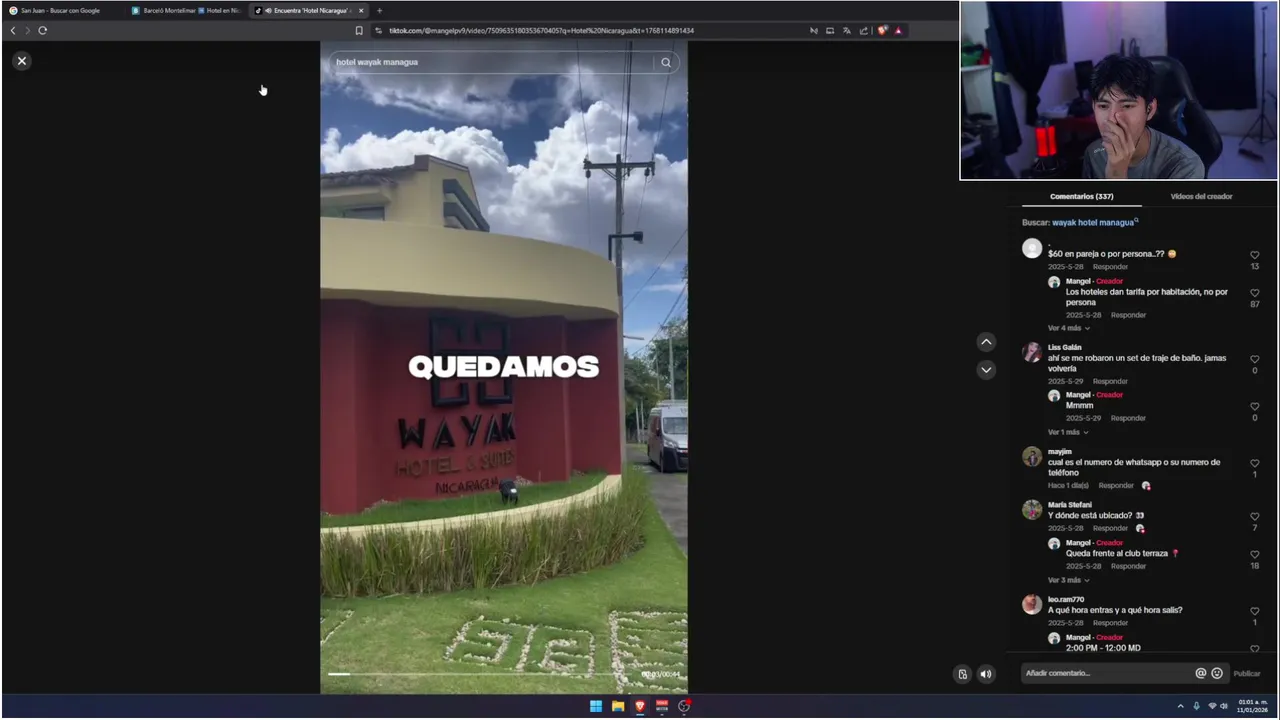This screenshot has width=1280, height=720.
Task: Click the leo.ram770 username
Action: pyautogui.click(x=1066, y=599)
